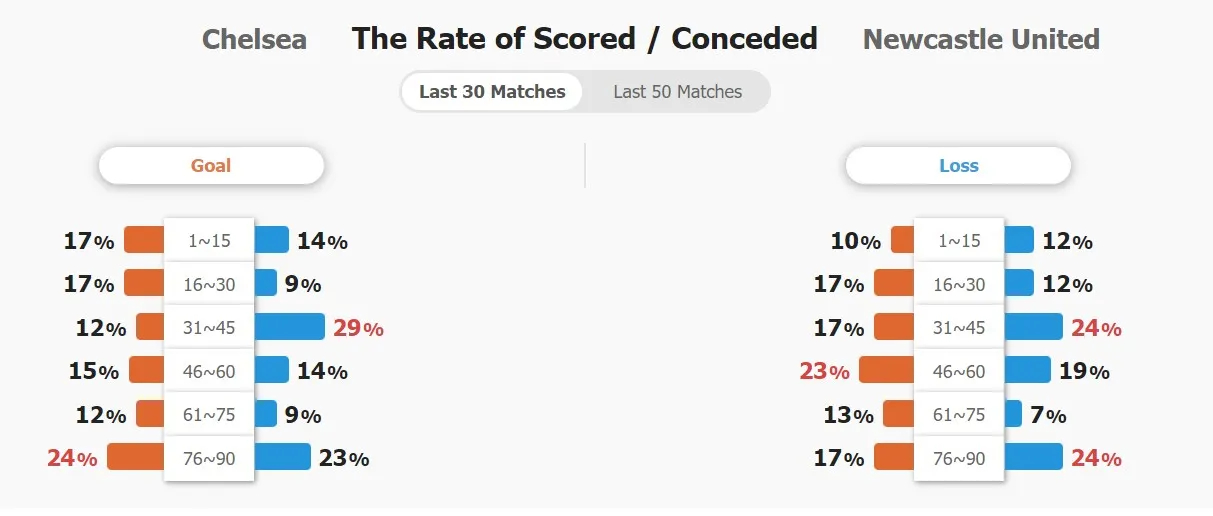Viewport: 1213px width, 516px height.
Task: Click the 31~45 interval in Goal chart
Action: point(209,328)
